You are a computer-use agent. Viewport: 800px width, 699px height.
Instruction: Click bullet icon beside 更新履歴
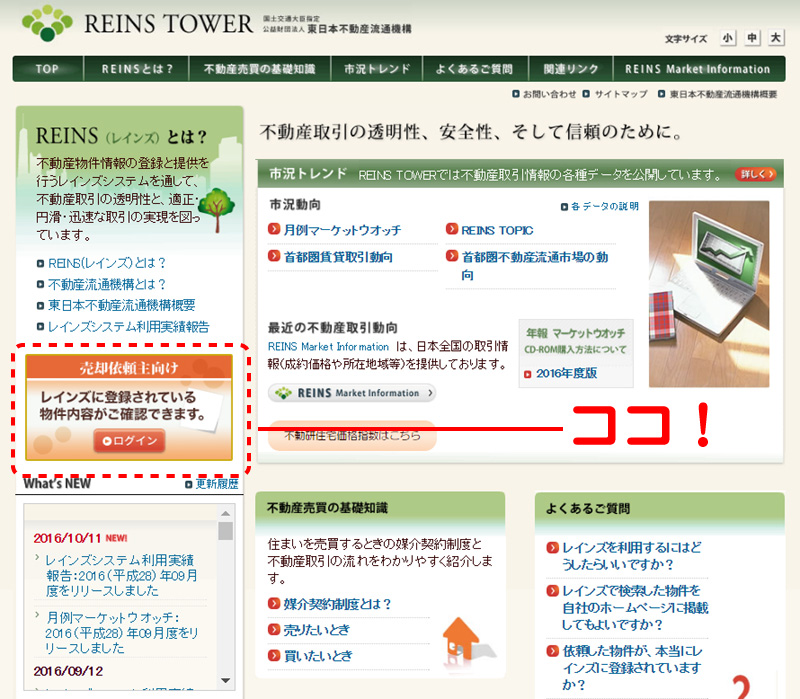(x=188, y=484)
